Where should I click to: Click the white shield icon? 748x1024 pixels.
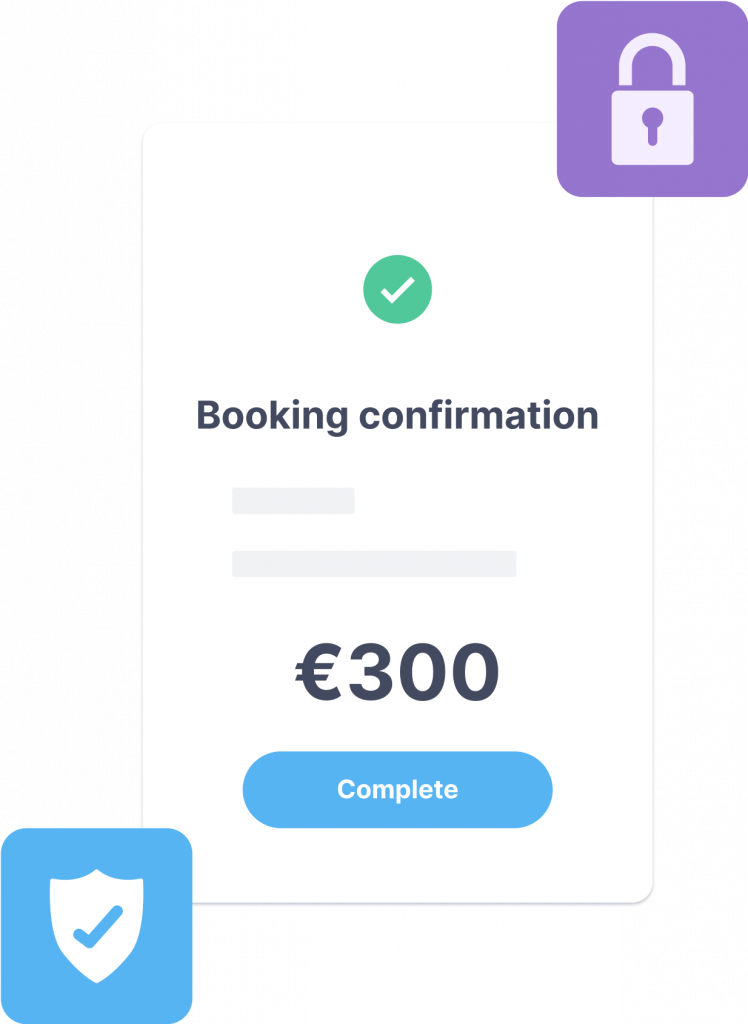coord(97,925)
